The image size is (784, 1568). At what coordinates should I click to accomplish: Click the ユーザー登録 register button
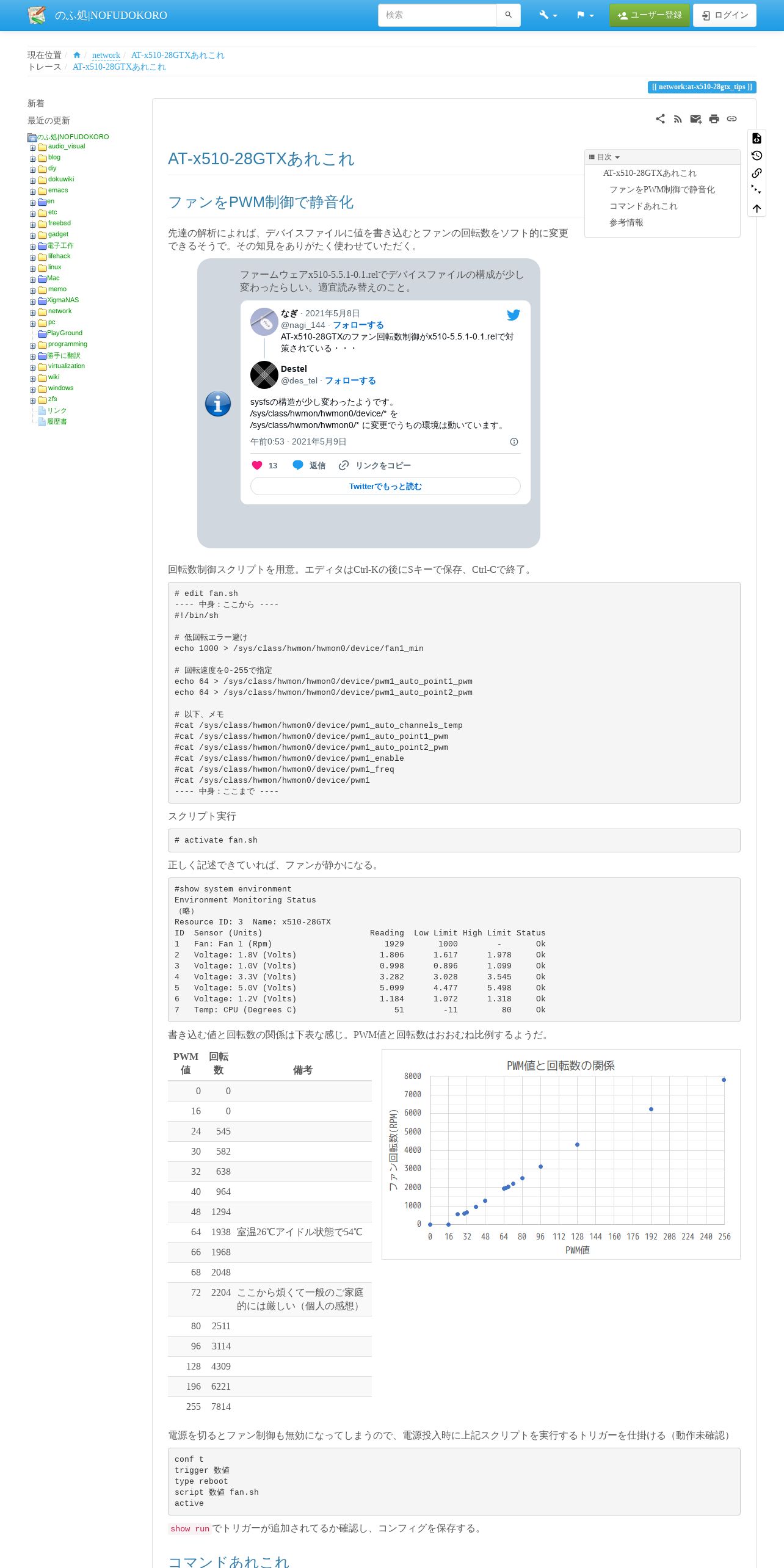[649, 15]
